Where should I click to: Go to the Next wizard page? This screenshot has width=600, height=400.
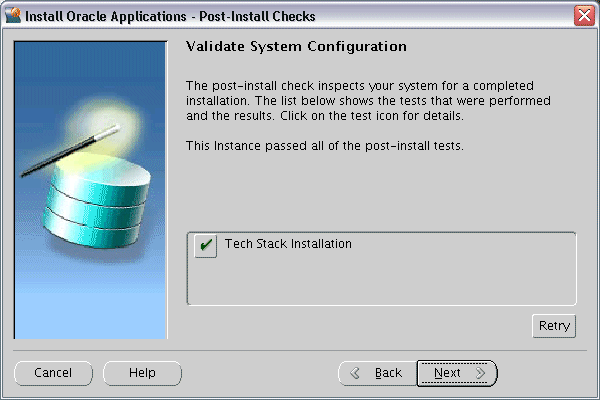click(457, 373)
